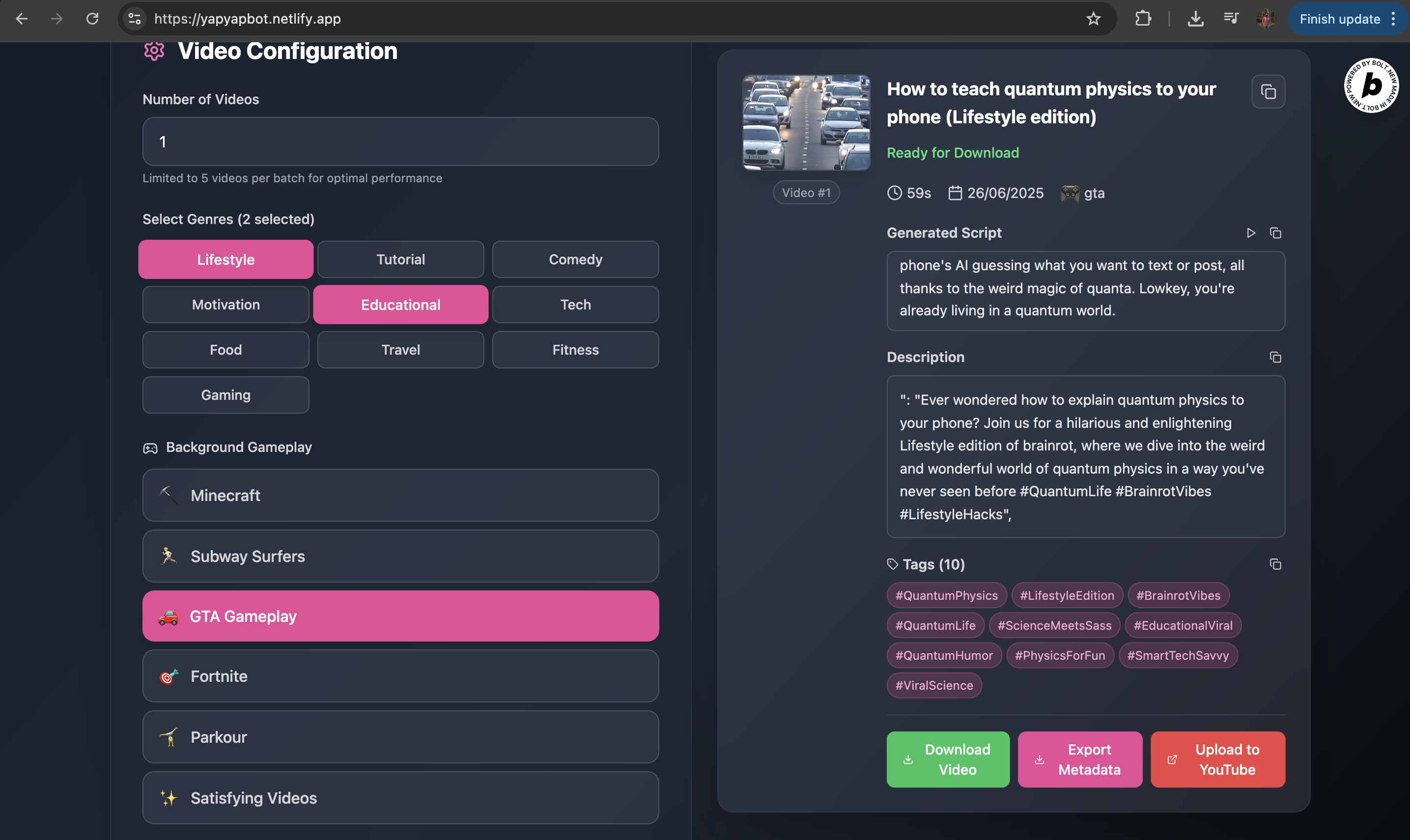Toggle off the Educational genre

point(400,305)
